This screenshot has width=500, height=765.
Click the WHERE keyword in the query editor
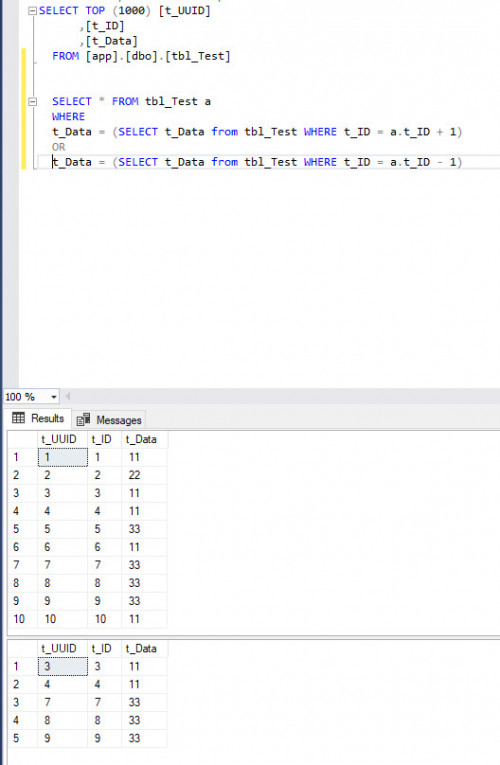coord(68,117)
